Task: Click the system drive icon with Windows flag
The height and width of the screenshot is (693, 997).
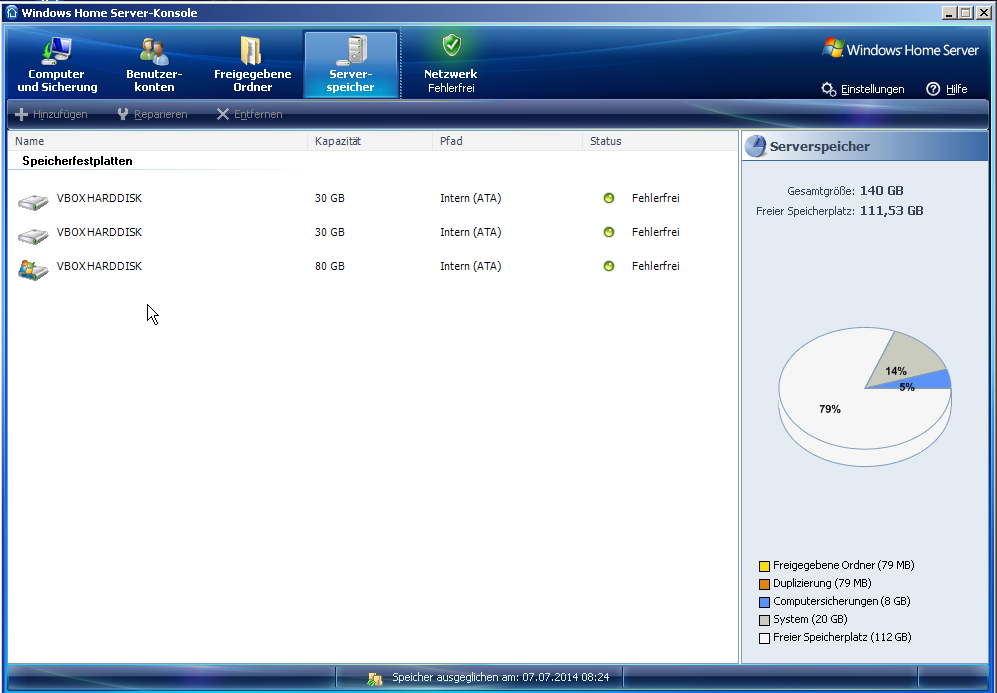Action: [33, 270]
